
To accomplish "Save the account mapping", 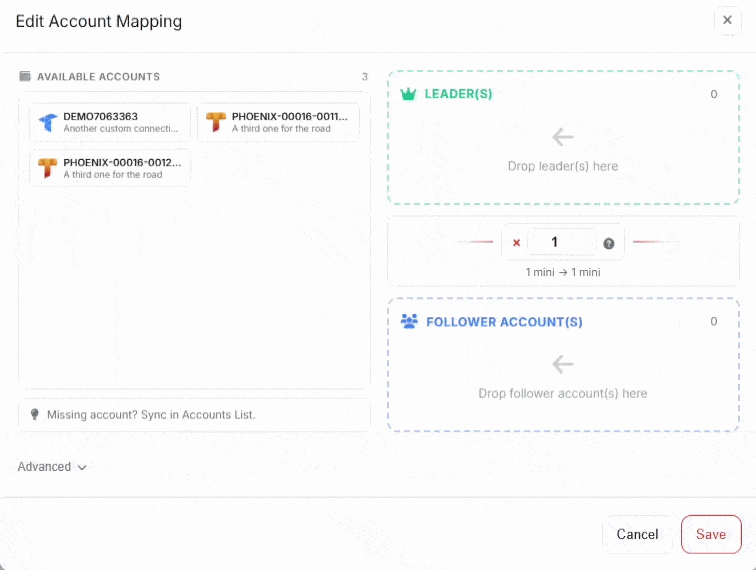I will coord(711,534).
